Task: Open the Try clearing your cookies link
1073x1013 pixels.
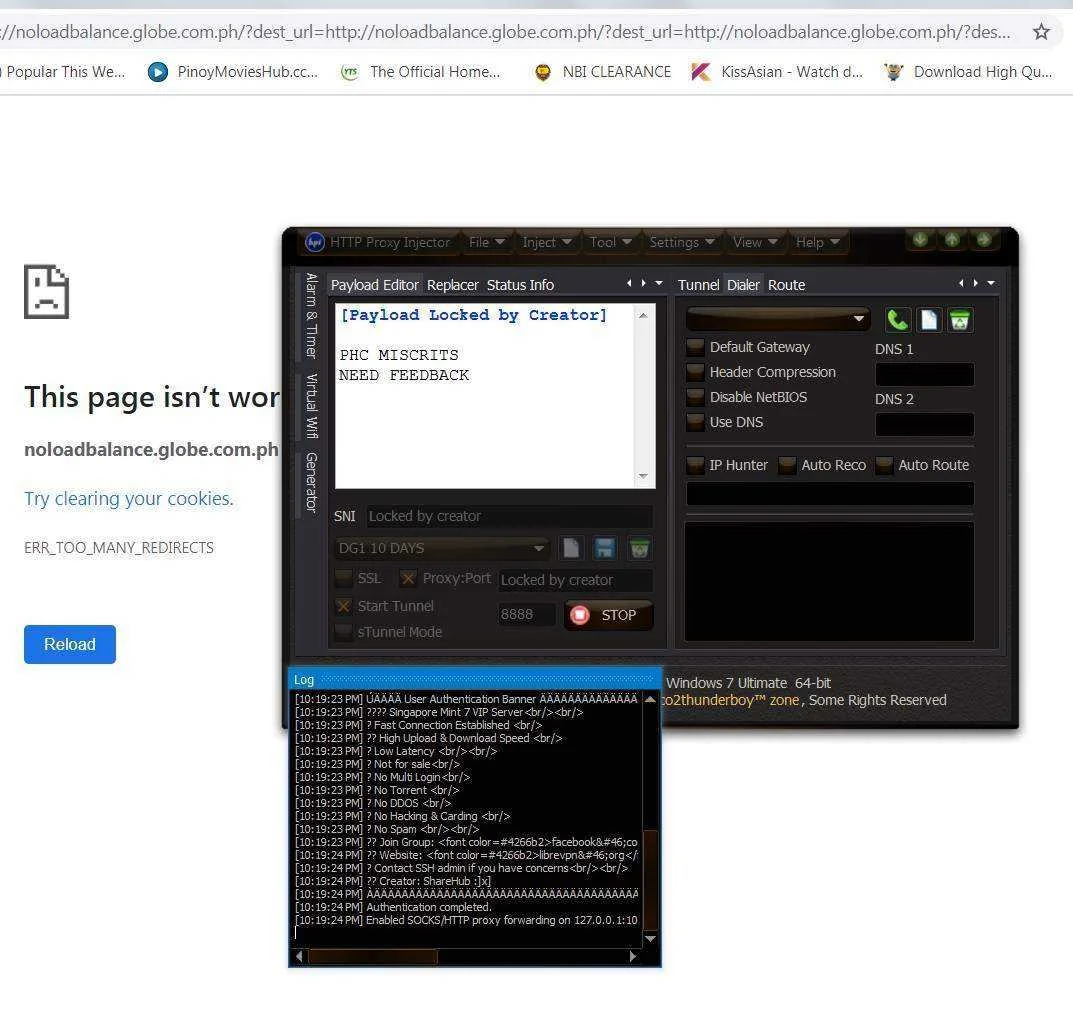Action: pyautogui.click(x=129, y=498)
